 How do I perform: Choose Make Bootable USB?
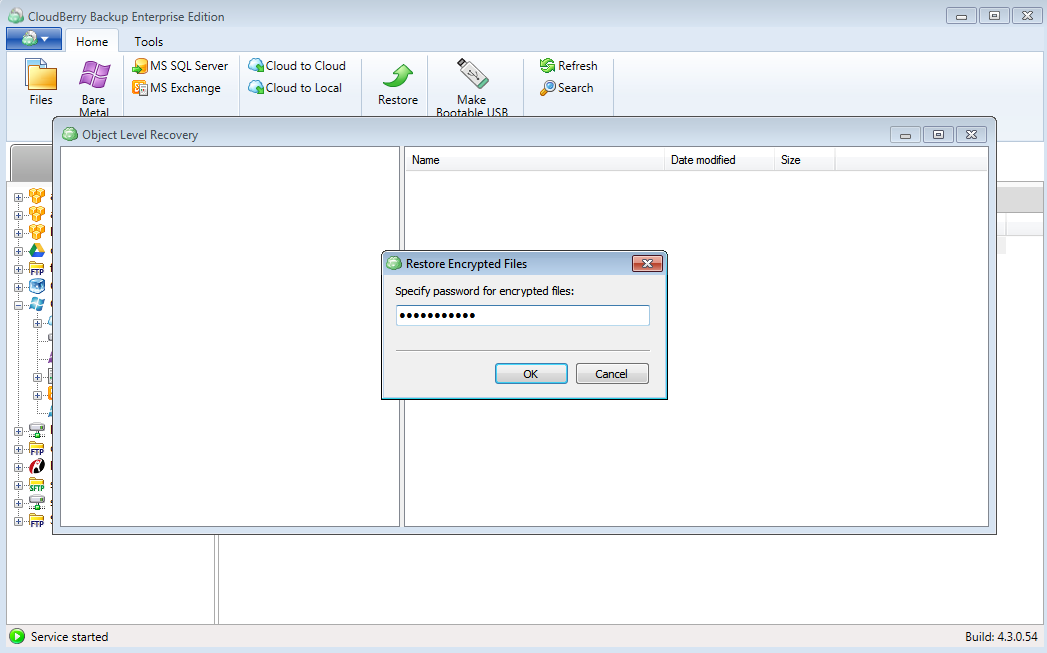click(472, 87)
